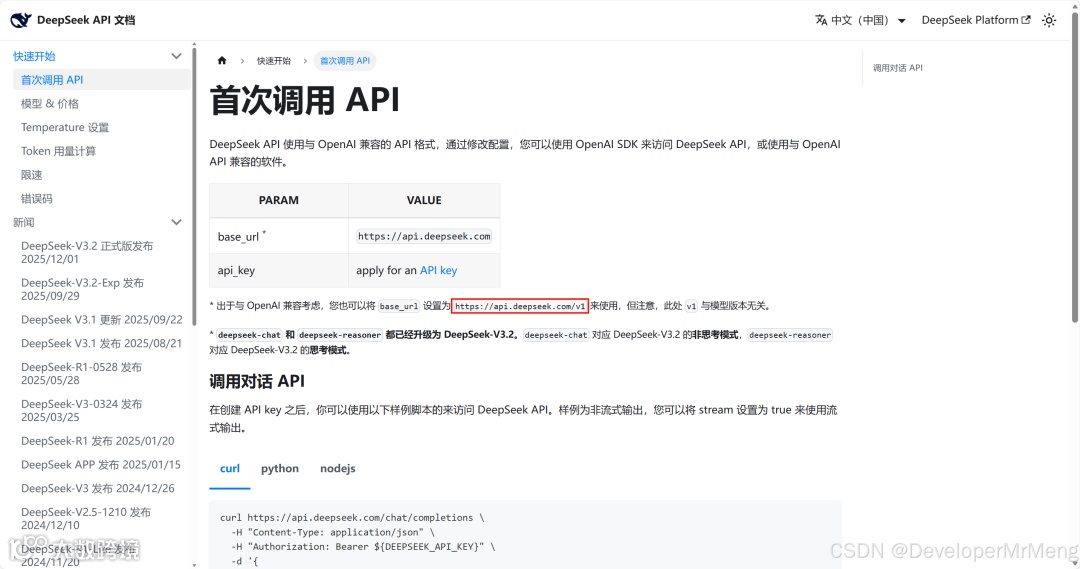Open DeepSeek APP 发布 2025/01/15 news

click(102, 464)
